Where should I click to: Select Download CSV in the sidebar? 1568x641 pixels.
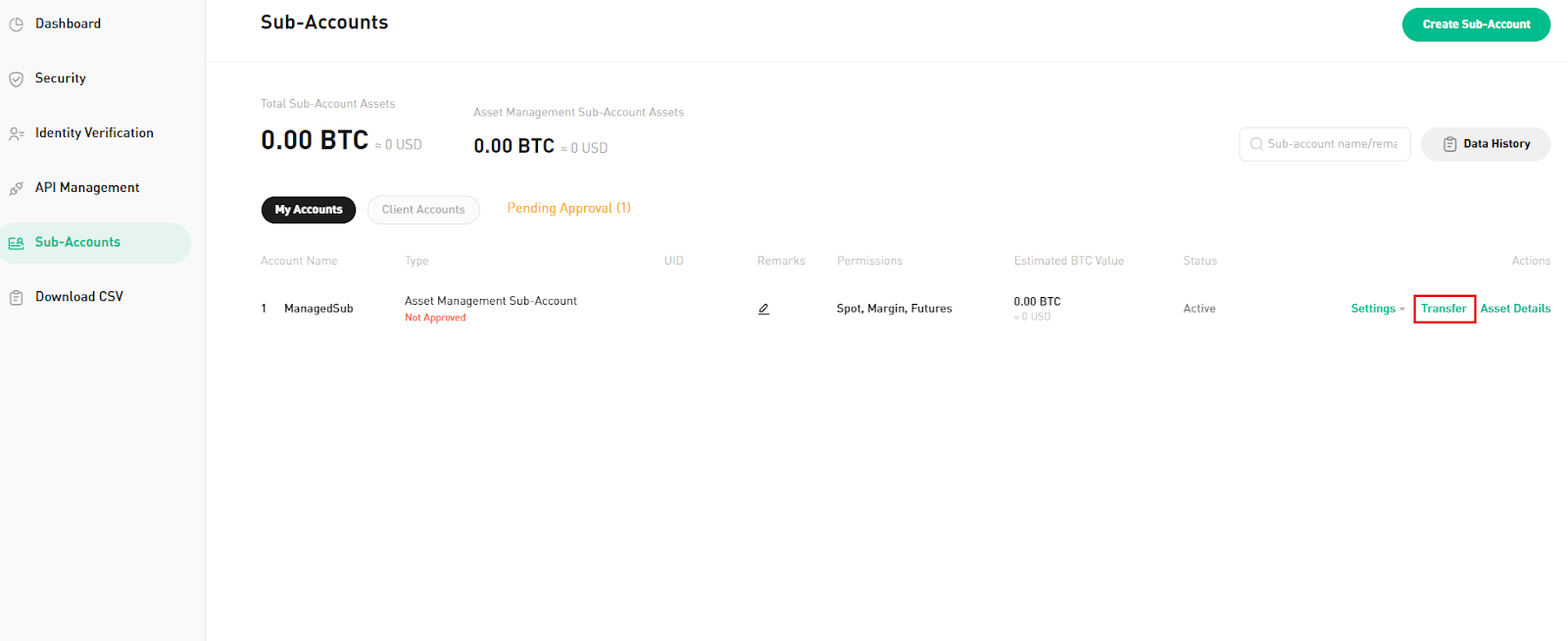tap(79, 297)
